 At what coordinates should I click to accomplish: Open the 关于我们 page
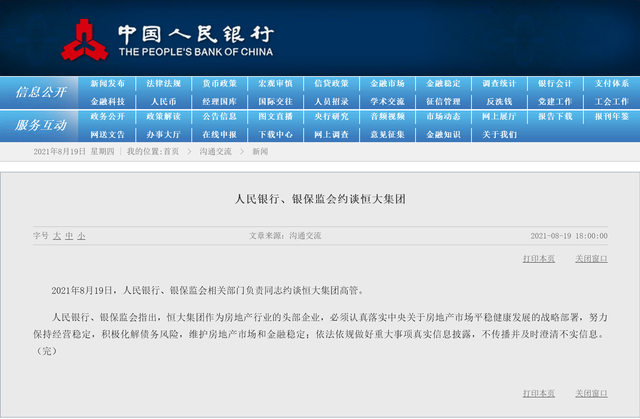coord(499,133)
